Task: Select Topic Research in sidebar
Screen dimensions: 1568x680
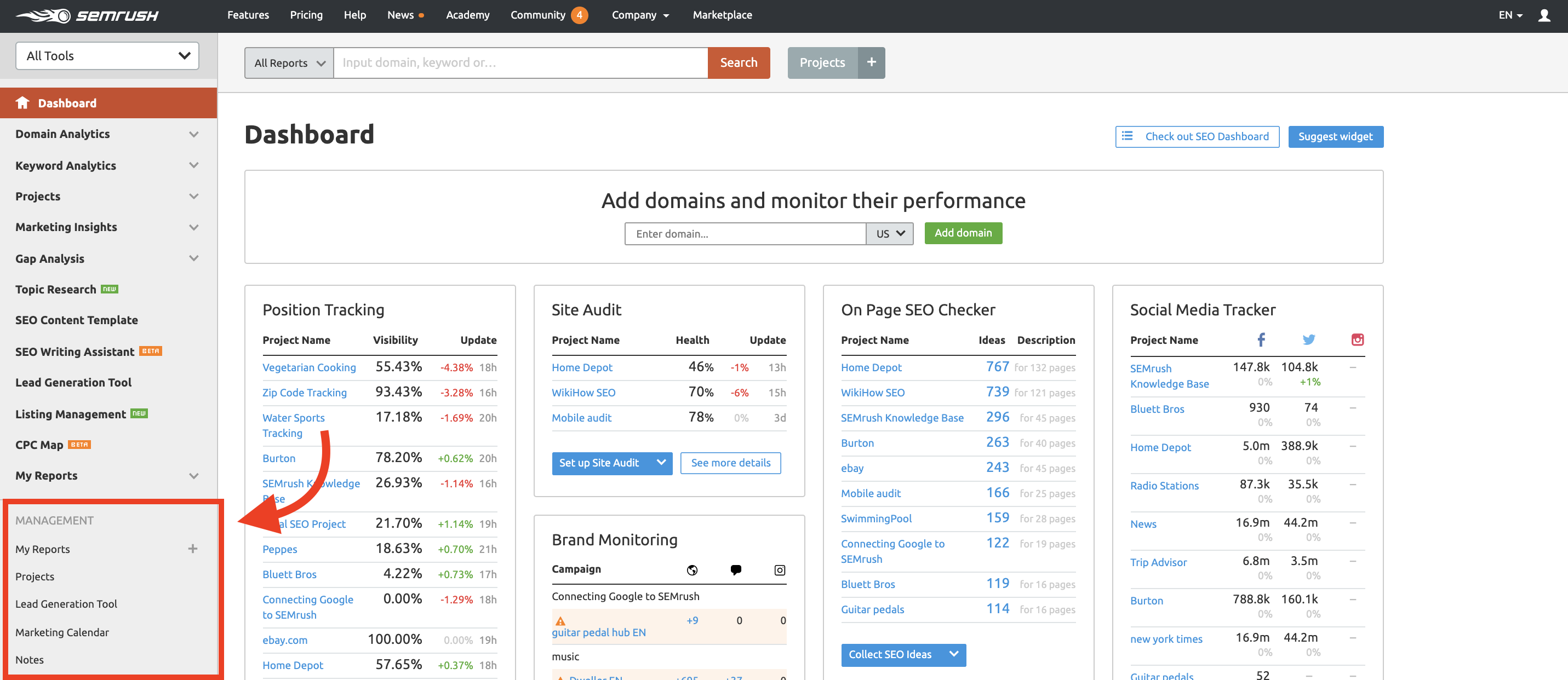Action: [55, 290]
